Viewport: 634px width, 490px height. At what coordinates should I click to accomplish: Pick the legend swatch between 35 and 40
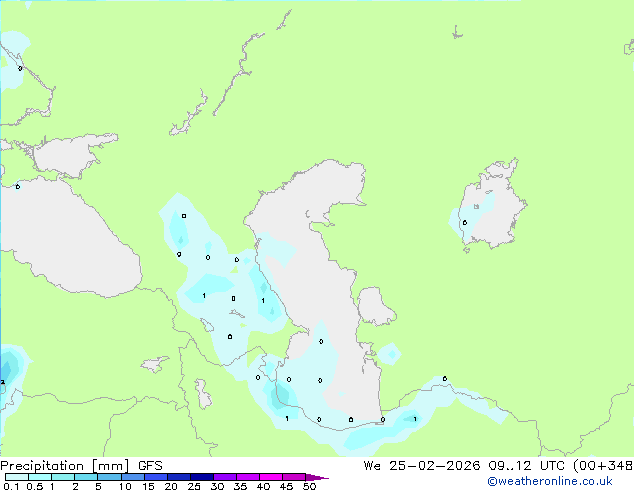[248, 477]
